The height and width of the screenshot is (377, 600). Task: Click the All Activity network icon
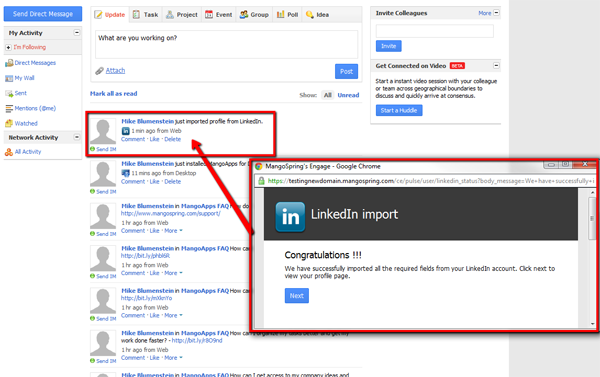point(9,152)
